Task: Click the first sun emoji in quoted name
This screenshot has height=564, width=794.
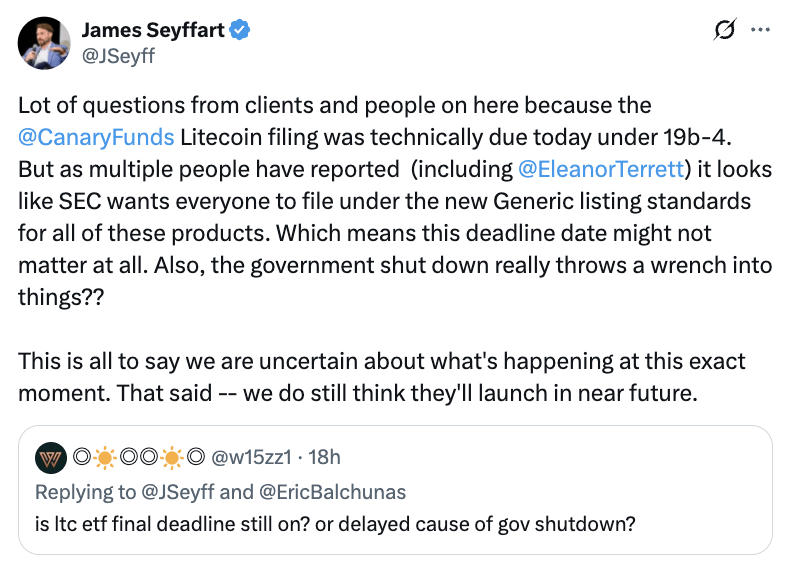Action: coord(105,457)
